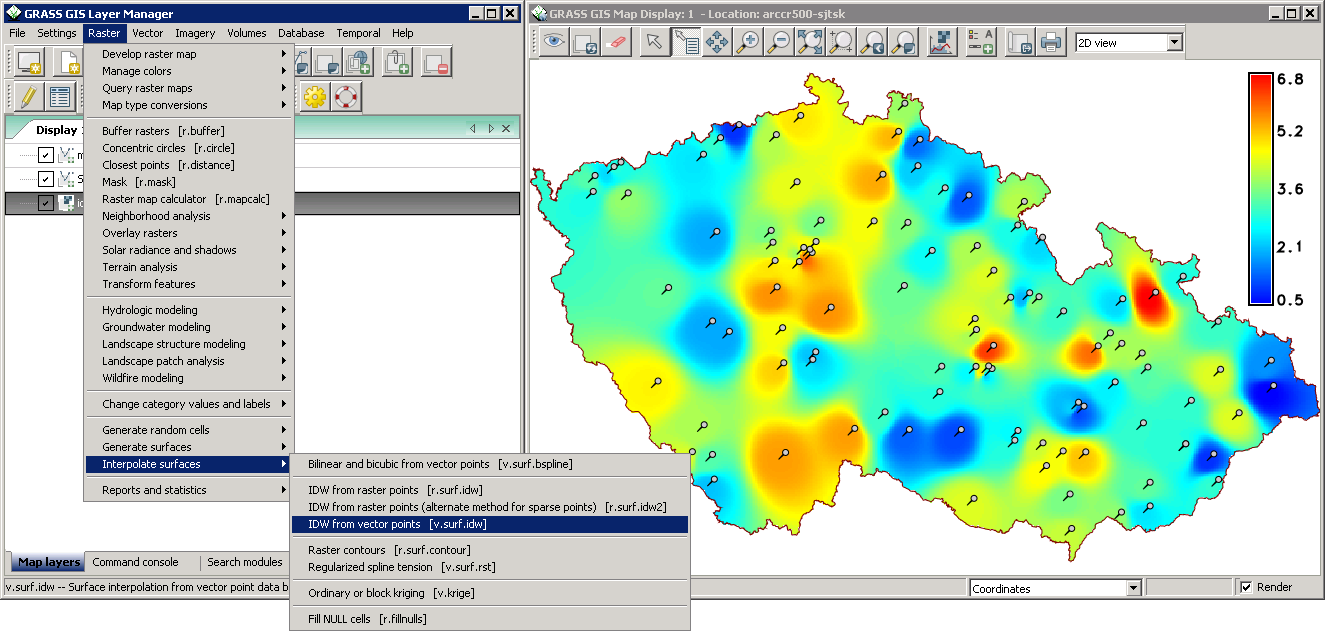Click the Zoom out magnifier
This screenshot has height=631, width=1325.
click(x=779, y=43)
